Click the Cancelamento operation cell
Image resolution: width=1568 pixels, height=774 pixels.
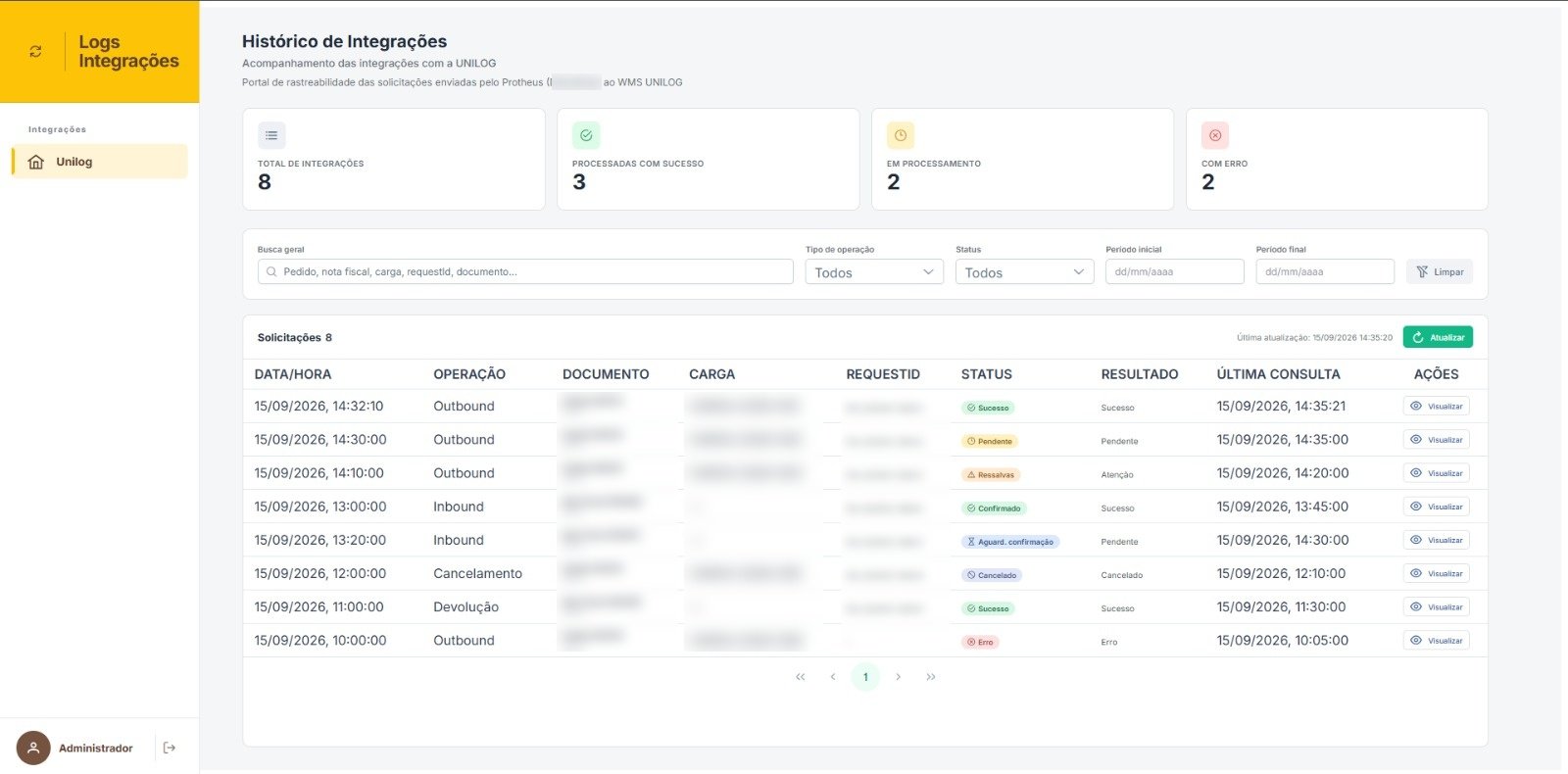[x=478, y=573]
